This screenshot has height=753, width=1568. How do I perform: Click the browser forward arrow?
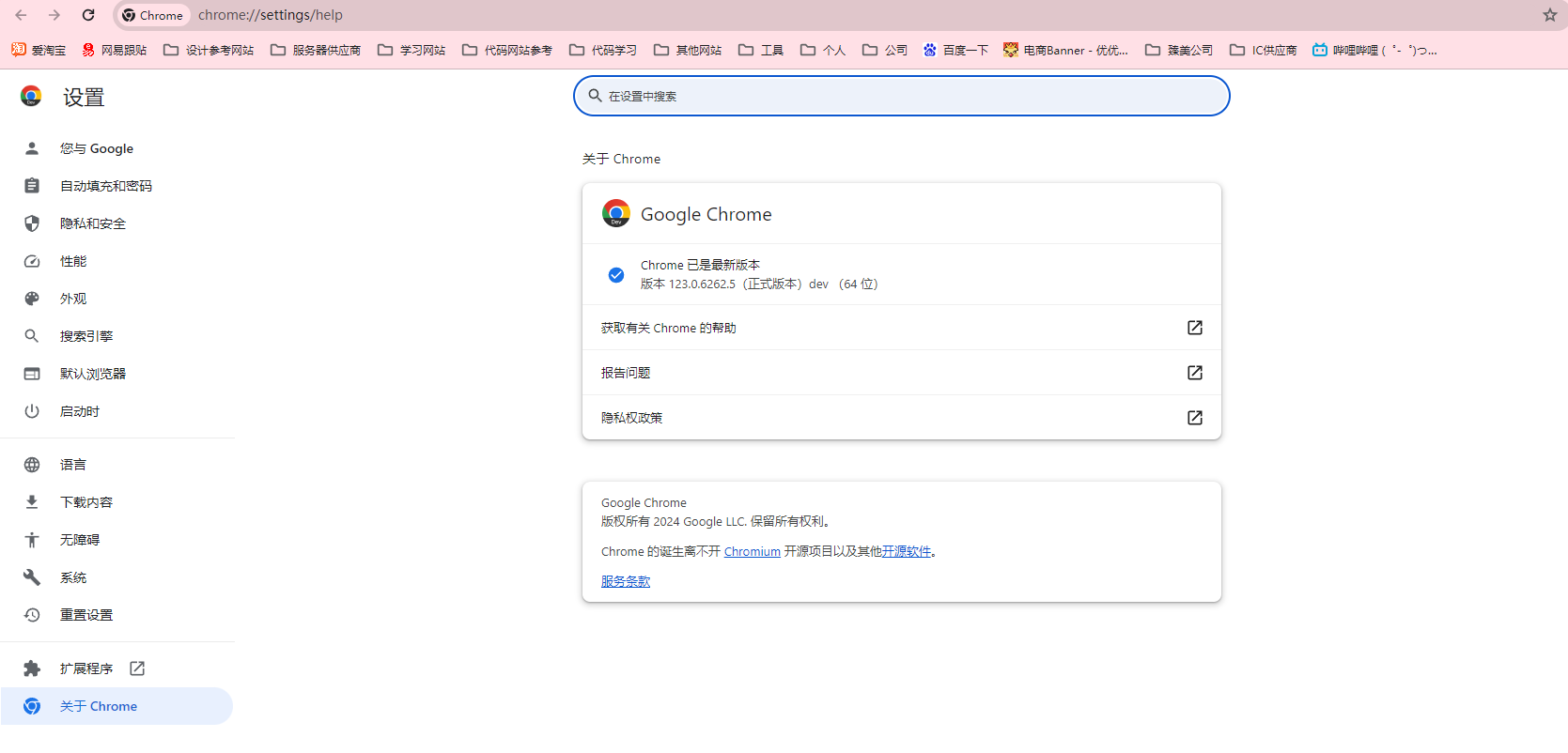click(x=54, y=15)
